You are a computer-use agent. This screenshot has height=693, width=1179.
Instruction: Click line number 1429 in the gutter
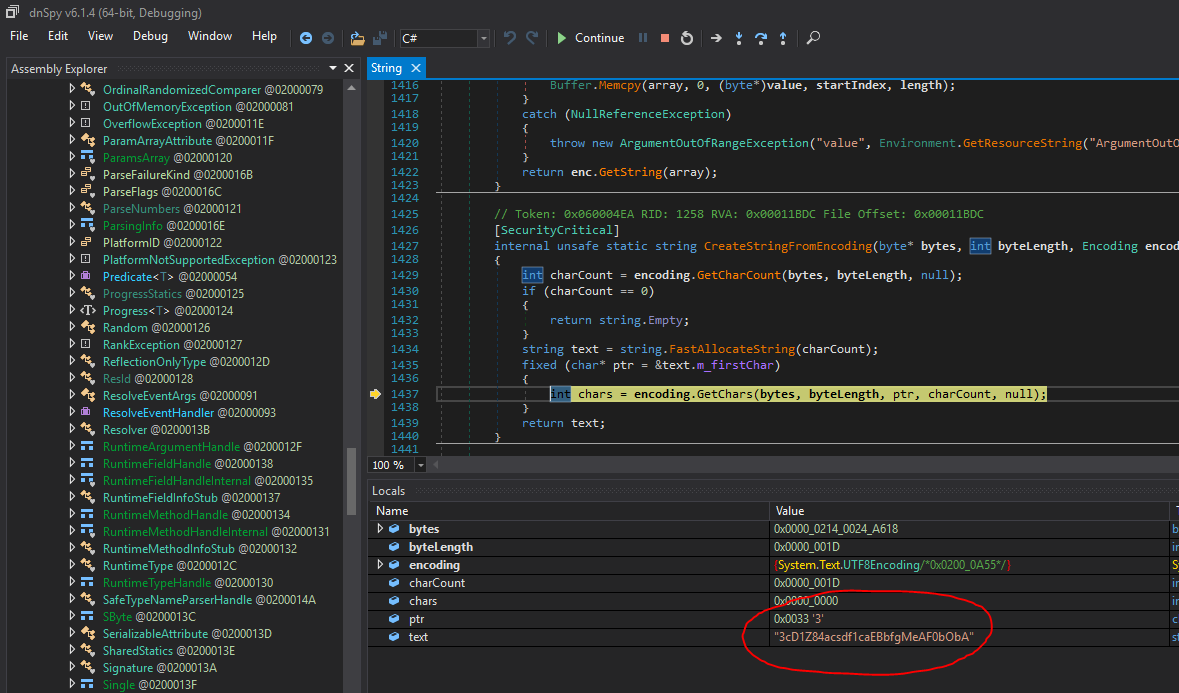(x=405, y=275)
